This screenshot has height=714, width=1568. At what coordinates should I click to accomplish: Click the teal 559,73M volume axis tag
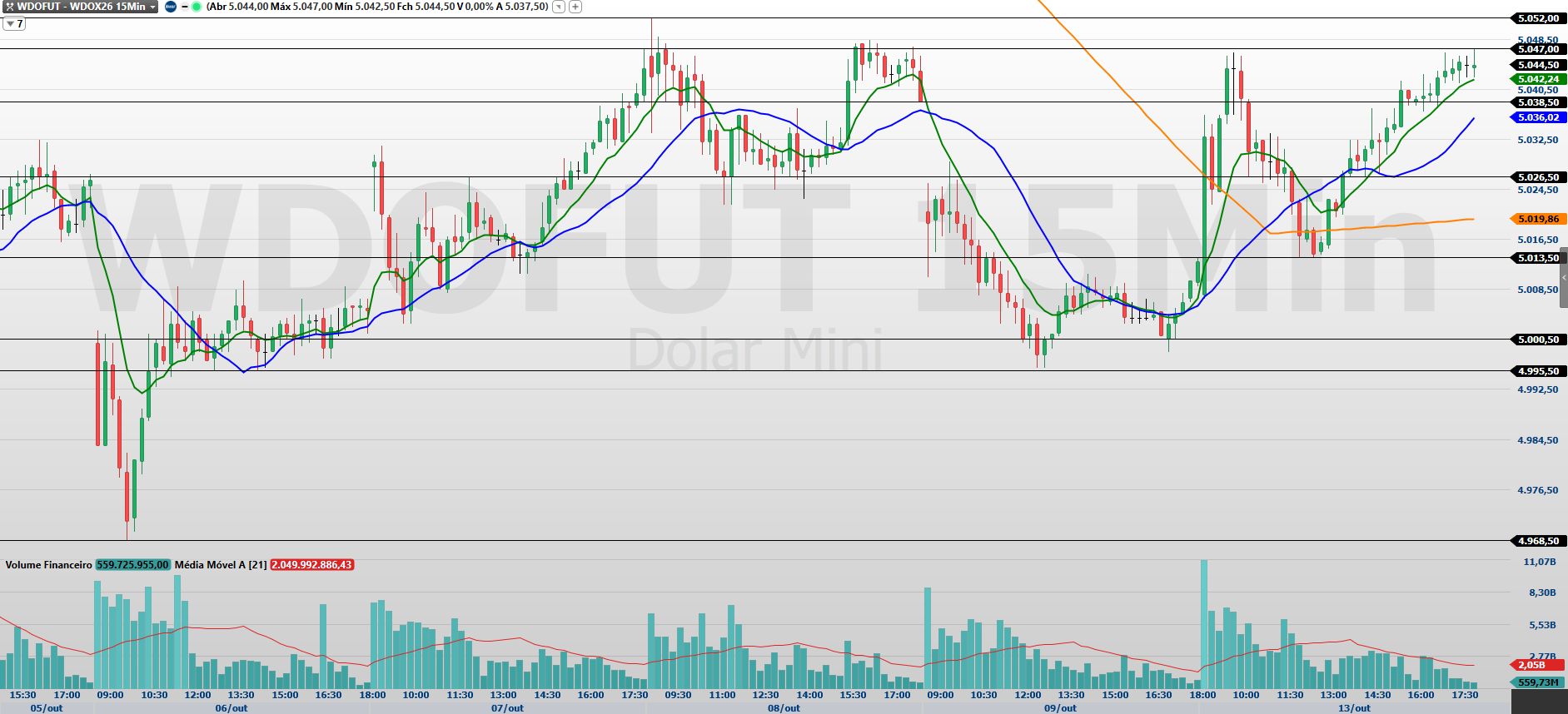click(1536, 682)
